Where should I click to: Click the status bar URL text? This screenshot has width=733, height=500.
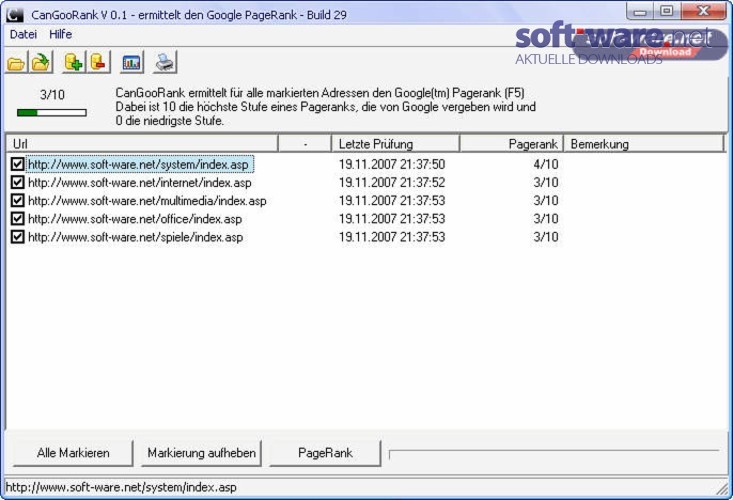click(x=121, y=487)
